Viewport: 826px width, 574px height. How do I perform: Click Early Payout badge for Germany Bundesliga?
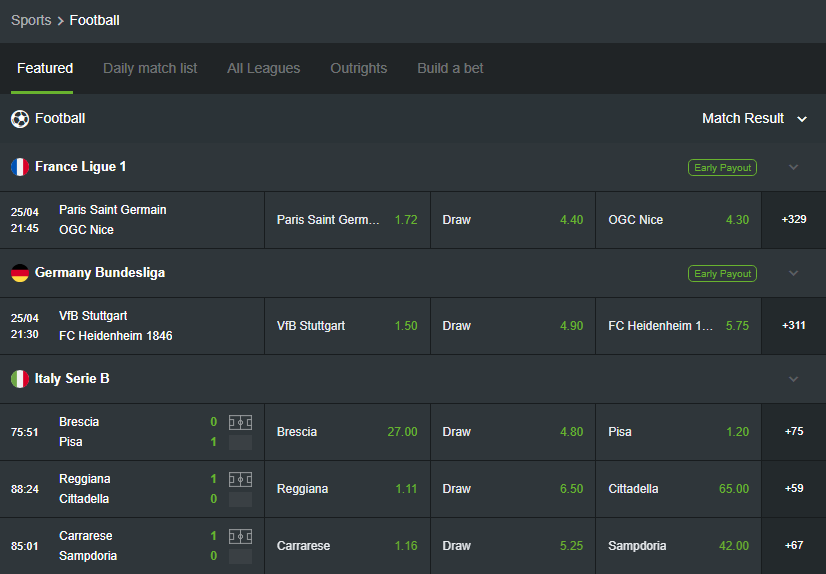722,273
